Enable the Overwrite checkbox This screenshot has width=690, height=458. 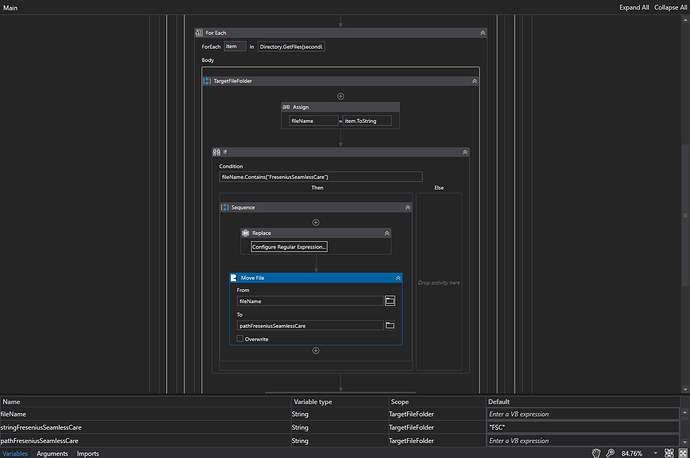click(x=240, y=339)
